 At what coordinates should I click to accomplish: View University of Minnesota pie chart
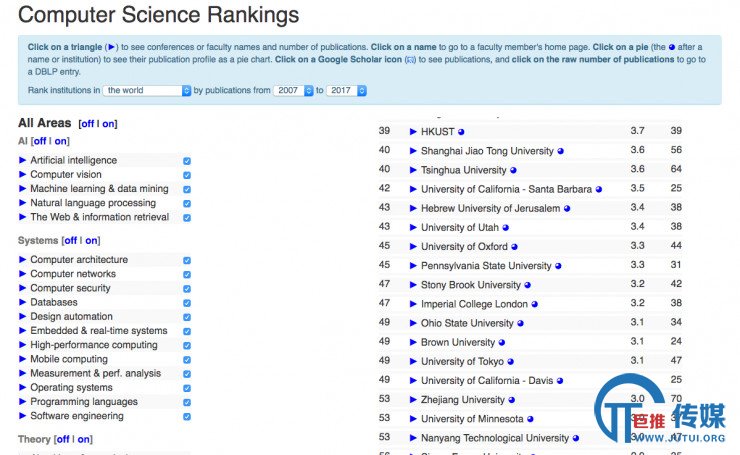point(530,419)
